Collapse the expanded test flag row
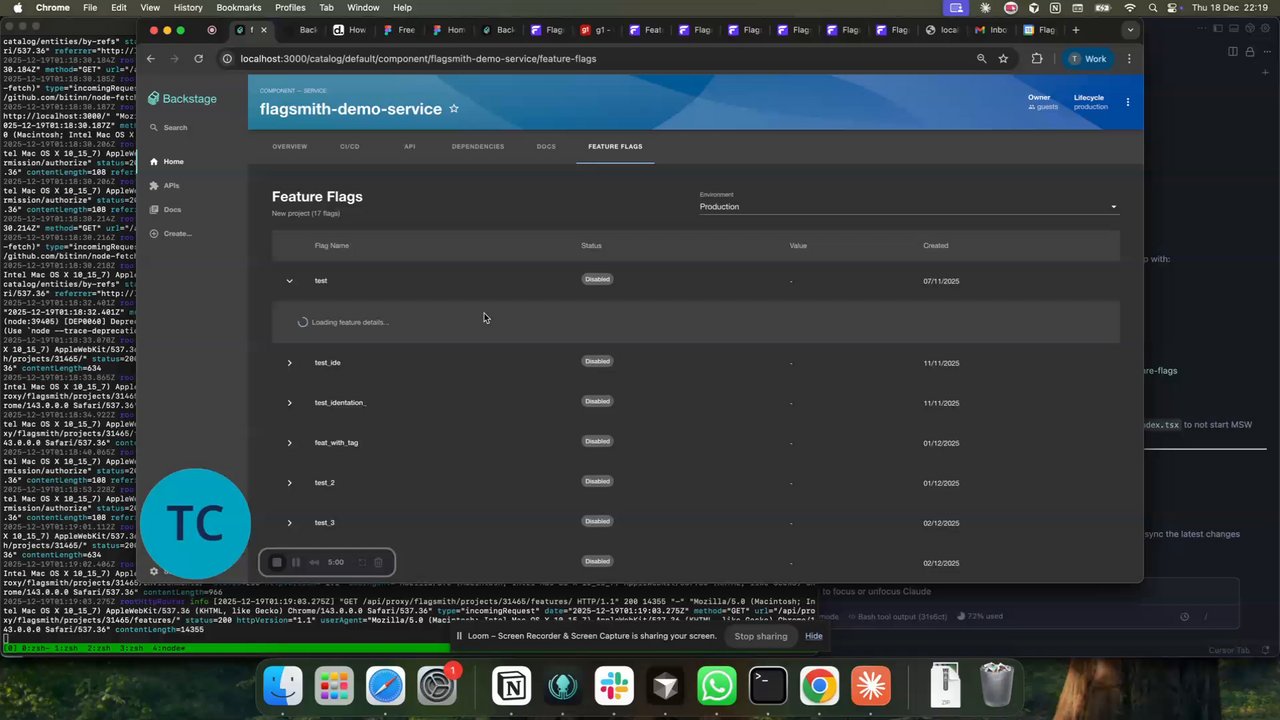 290,281
